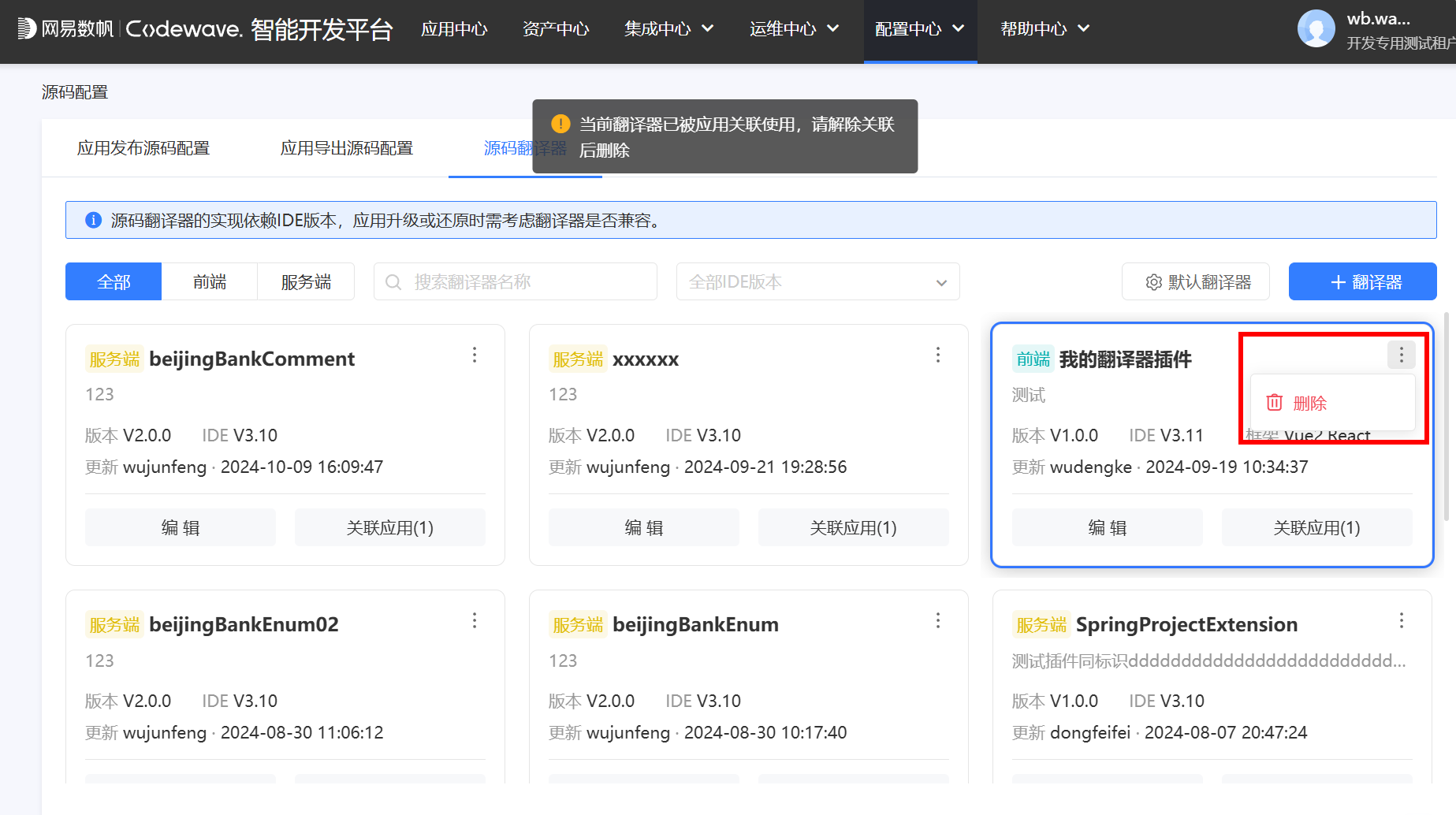
Task: Filter translators by 全部
Action: [x=114, y=282]
